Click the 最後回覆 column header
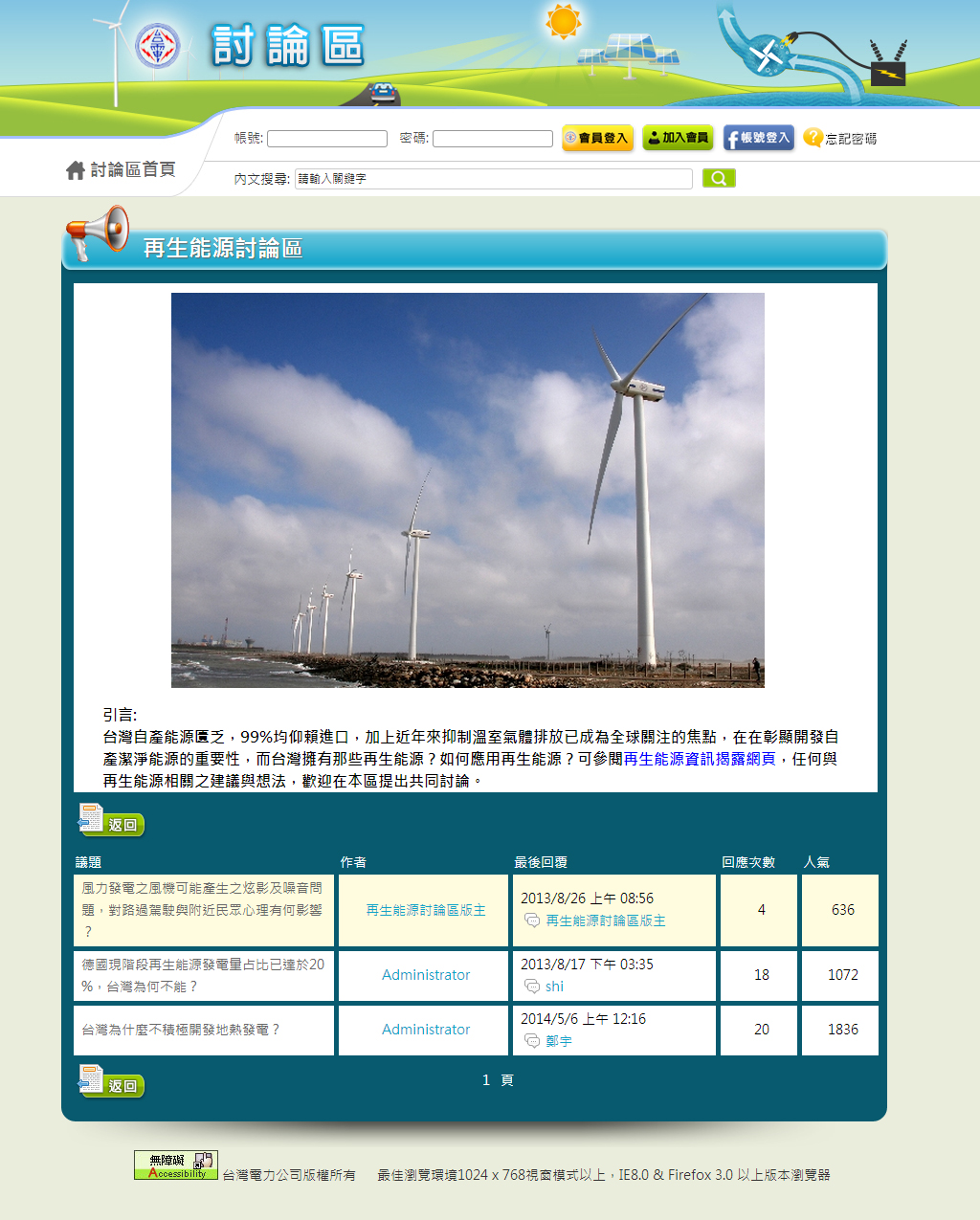This screenshot has width=980, height=1220. [x=541, y=862]
